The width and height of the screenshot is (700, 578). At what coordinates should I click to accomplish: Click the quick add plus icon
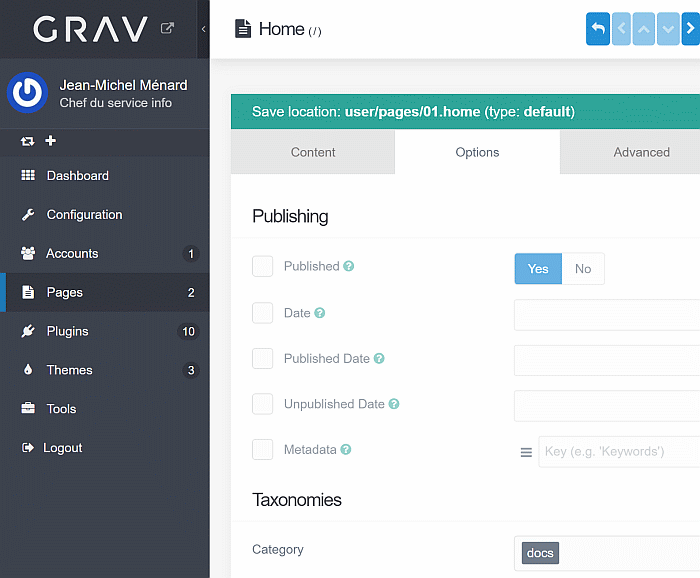[x=51, y=141]
